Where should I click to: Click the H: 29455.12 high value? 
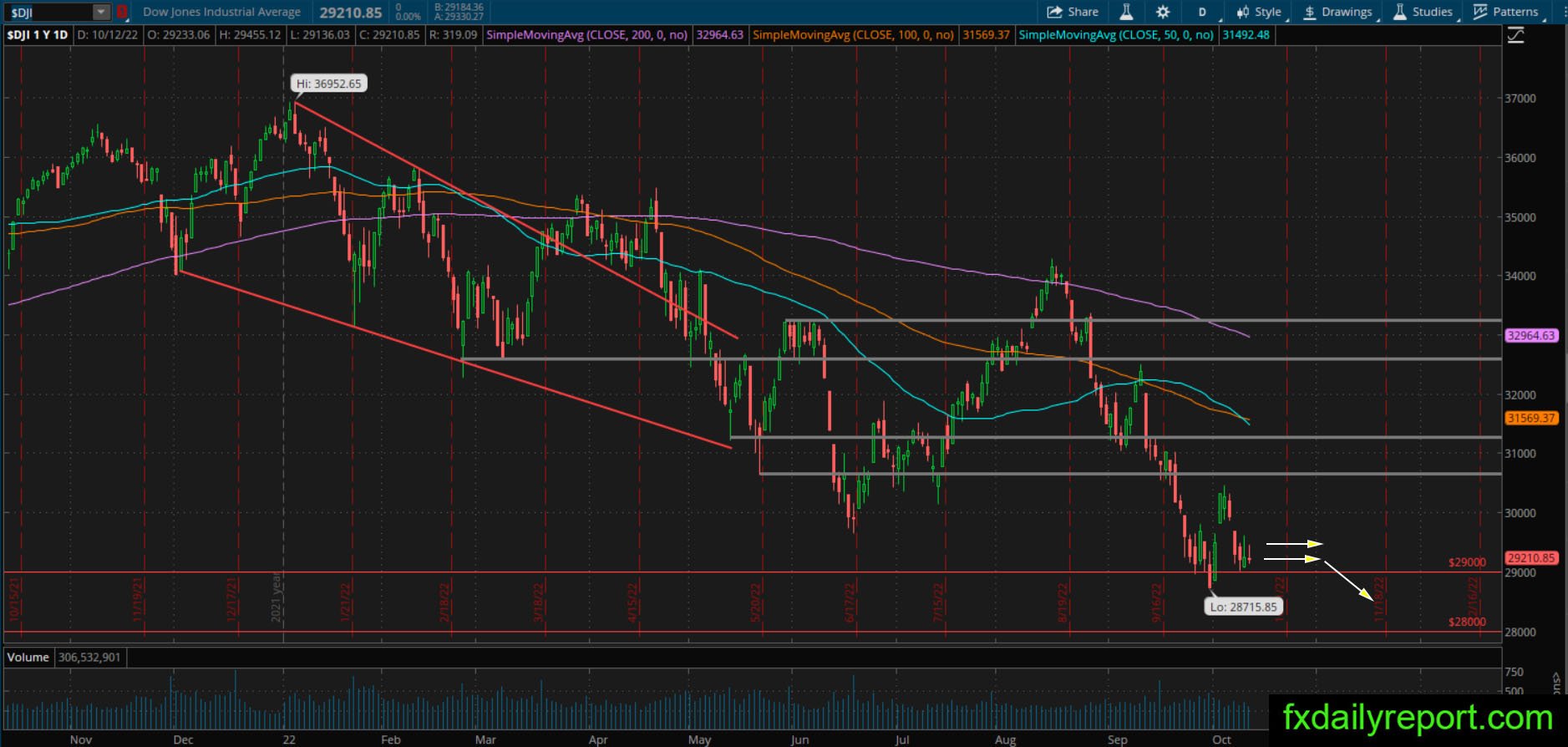pyautogui.click(x=250, y=35)
